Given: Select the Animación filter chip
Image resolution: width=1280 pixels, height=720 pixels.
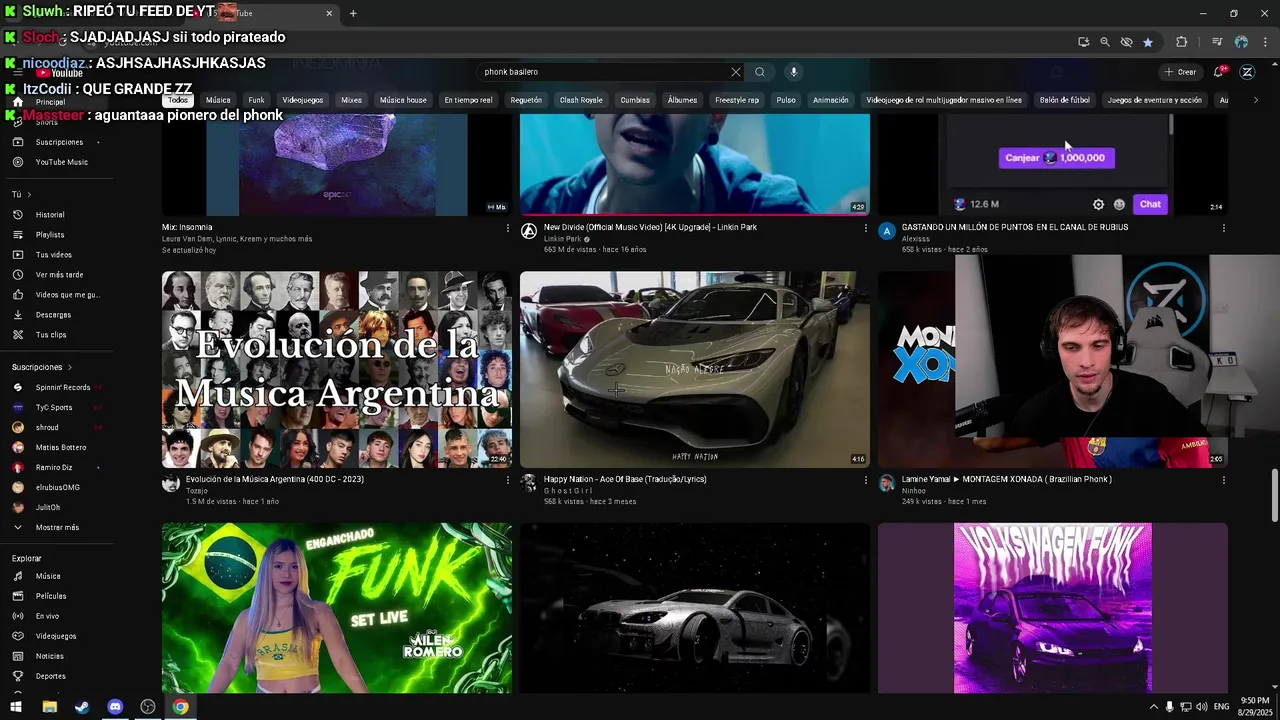Looking at the screenshot, I should (x=831, y=100).
